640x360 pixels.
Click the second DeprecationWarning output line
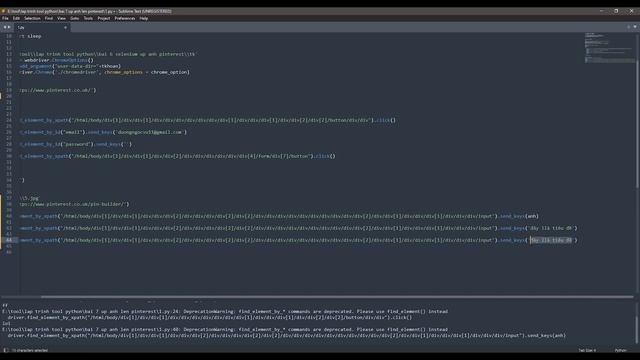coord(225,329)
